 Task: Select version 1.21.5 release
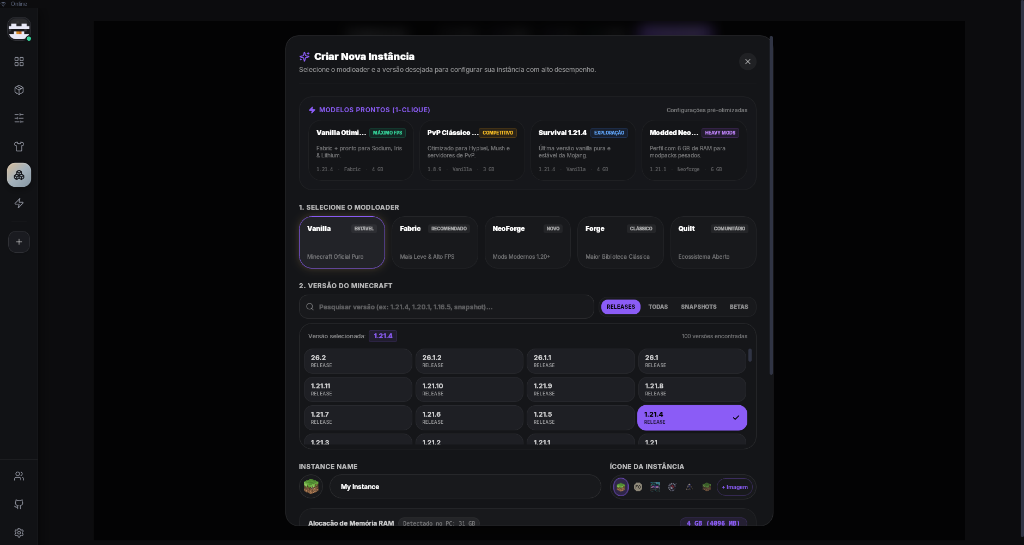[581, 418]
